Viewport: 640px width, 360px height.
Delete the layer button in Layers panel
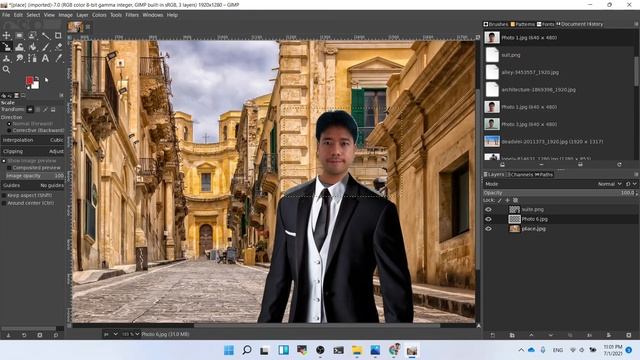pyautogui.click(x=629, y=335)
